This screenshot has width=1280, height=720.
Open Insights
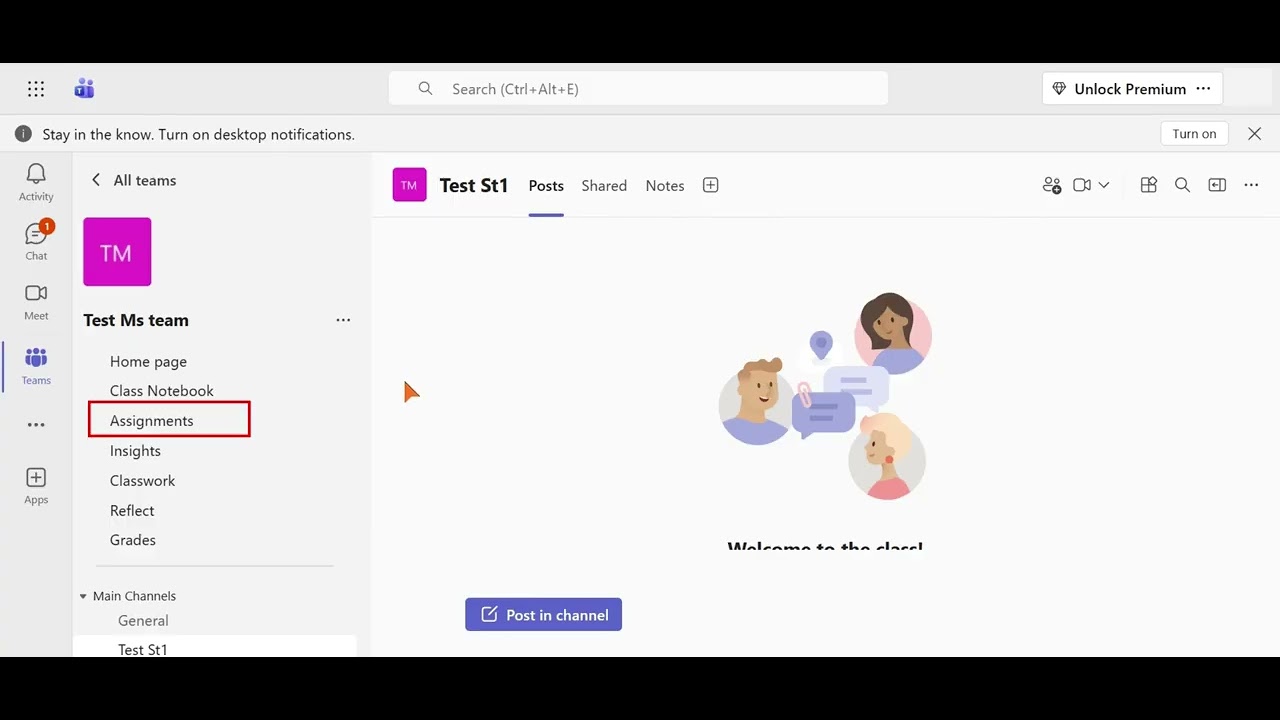click(135, 451)
